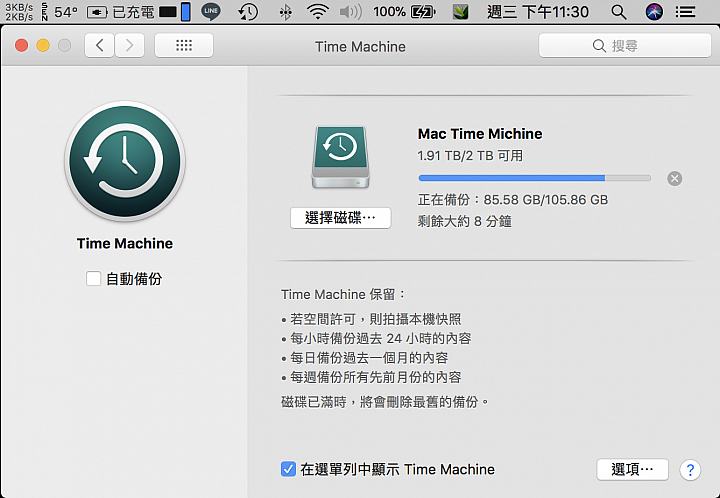Close the window with red button
The width and height of the screenshot is (720, 498).
(x=22, y=45)
